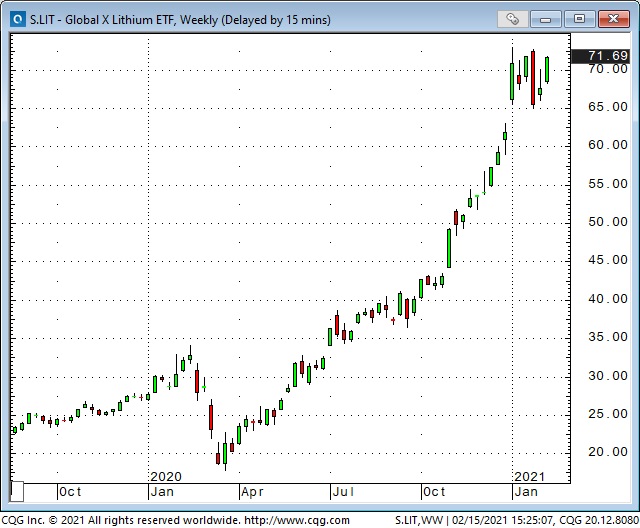Viewport: 640px width, 528px height.
Task: Click the chart title S.LIT Global X Lithium ETF
Action: [180, 20]
